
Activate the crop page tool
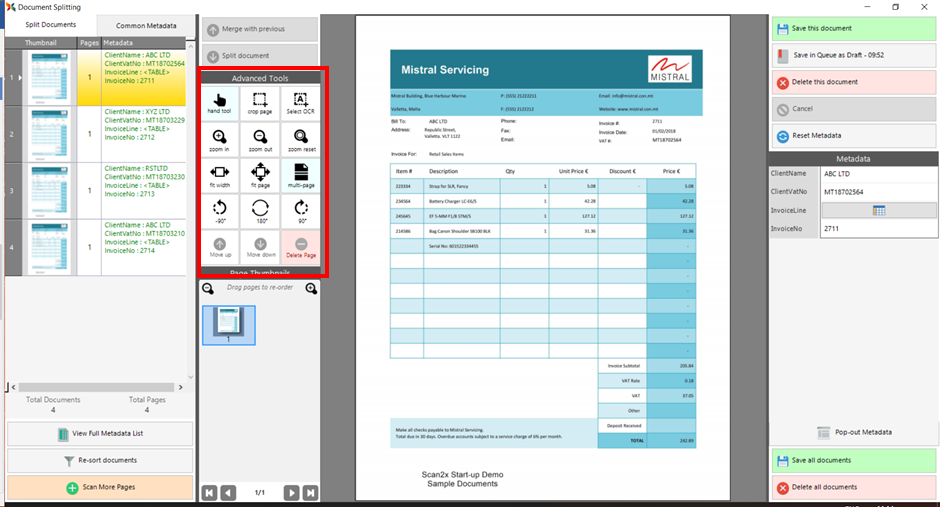260,101
